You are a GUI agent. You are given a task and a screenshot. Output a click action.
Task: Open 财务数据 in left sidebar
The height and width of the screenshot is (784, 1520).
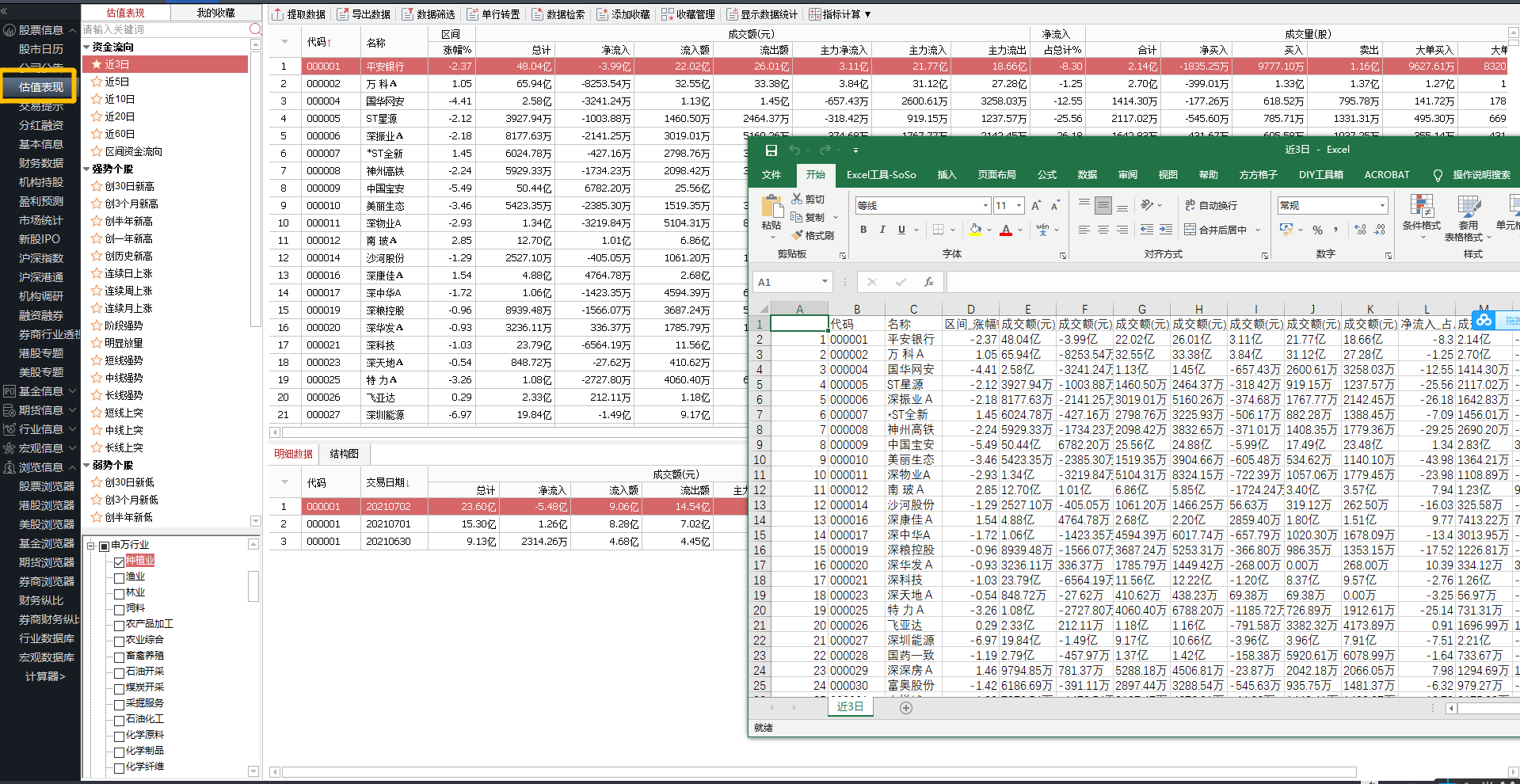coord(41,163)
